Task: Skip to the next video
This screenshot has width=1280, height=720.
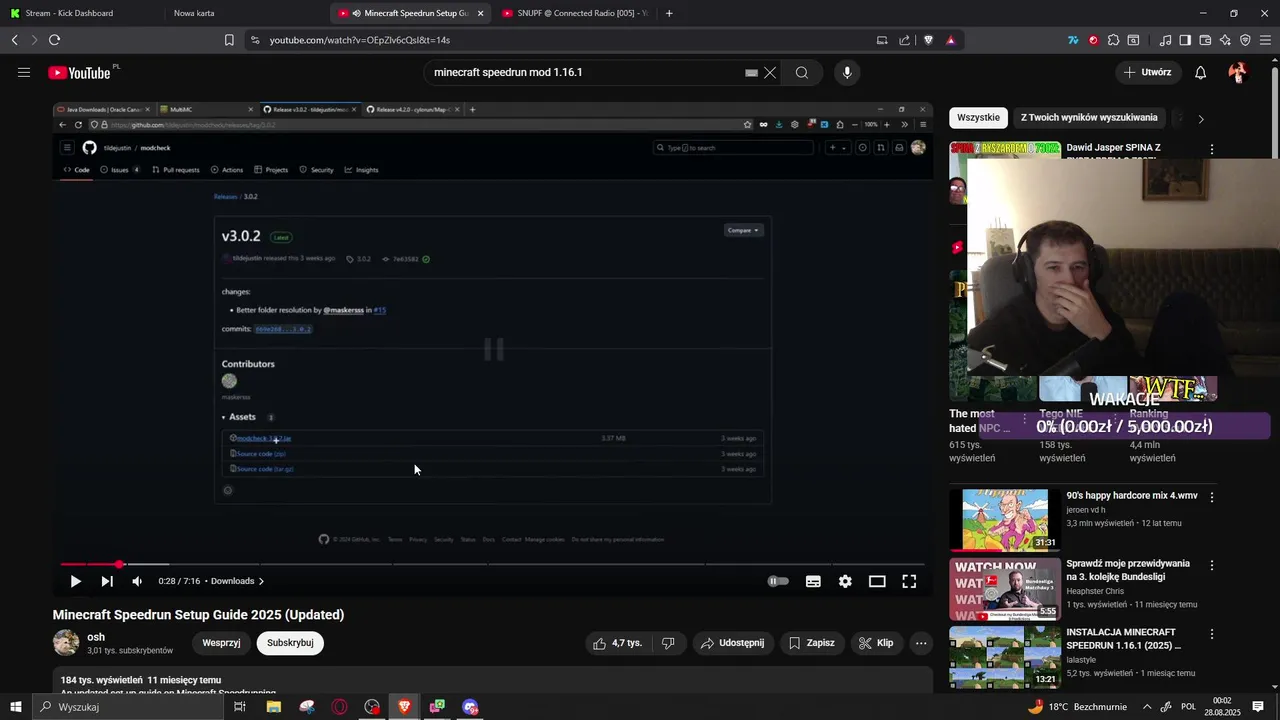Action: click(106, 581)
